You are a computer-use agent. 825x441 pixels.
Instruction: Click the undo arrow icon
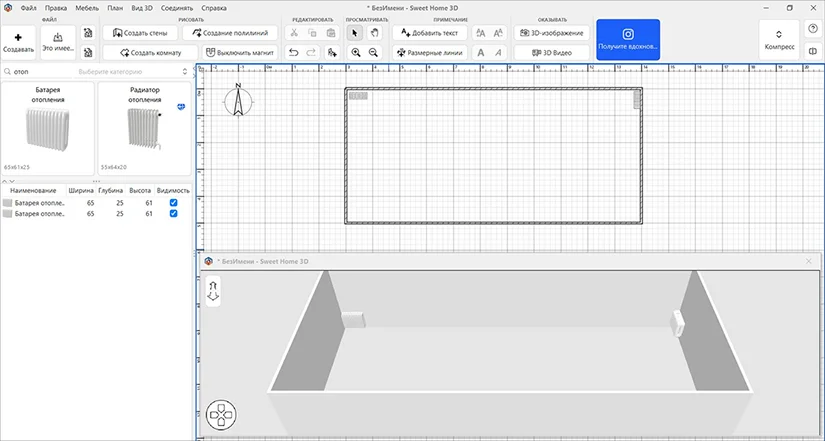click(x=294, y=52)
